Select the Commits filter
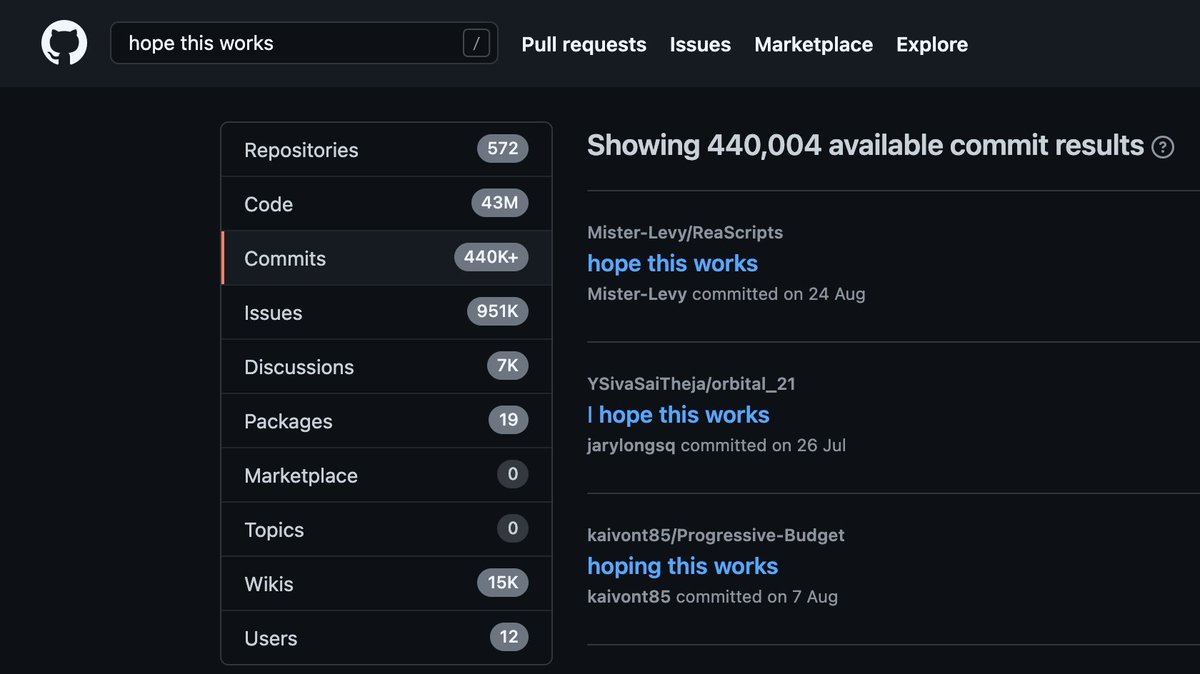The image size is (1200, 674). (x=386, y=258)
